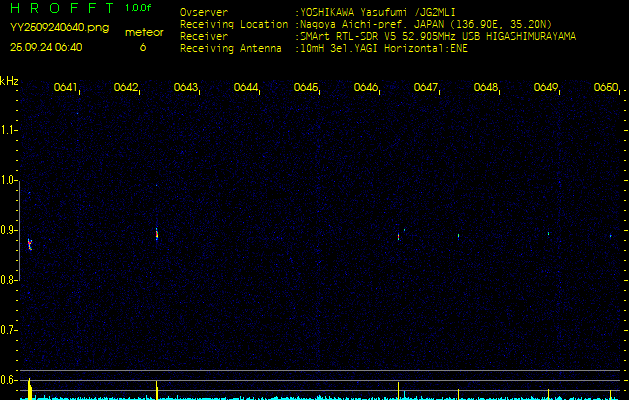Screen dimensions: 629x400
Task: Click the tall yellow intensity spike at bottom left
Action: pyautogui.click(x=30, y=389)
